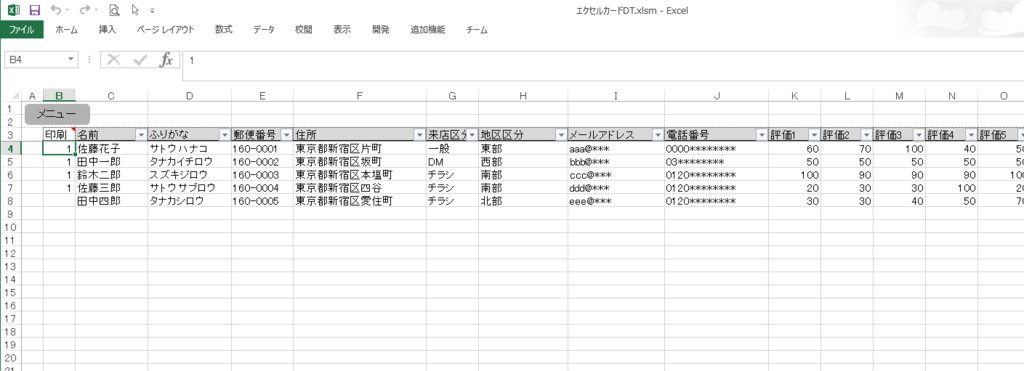Confirm entry with the formula bar checkmark
The height and width of the screenshot is (371, 1024).
pos(140,60)
